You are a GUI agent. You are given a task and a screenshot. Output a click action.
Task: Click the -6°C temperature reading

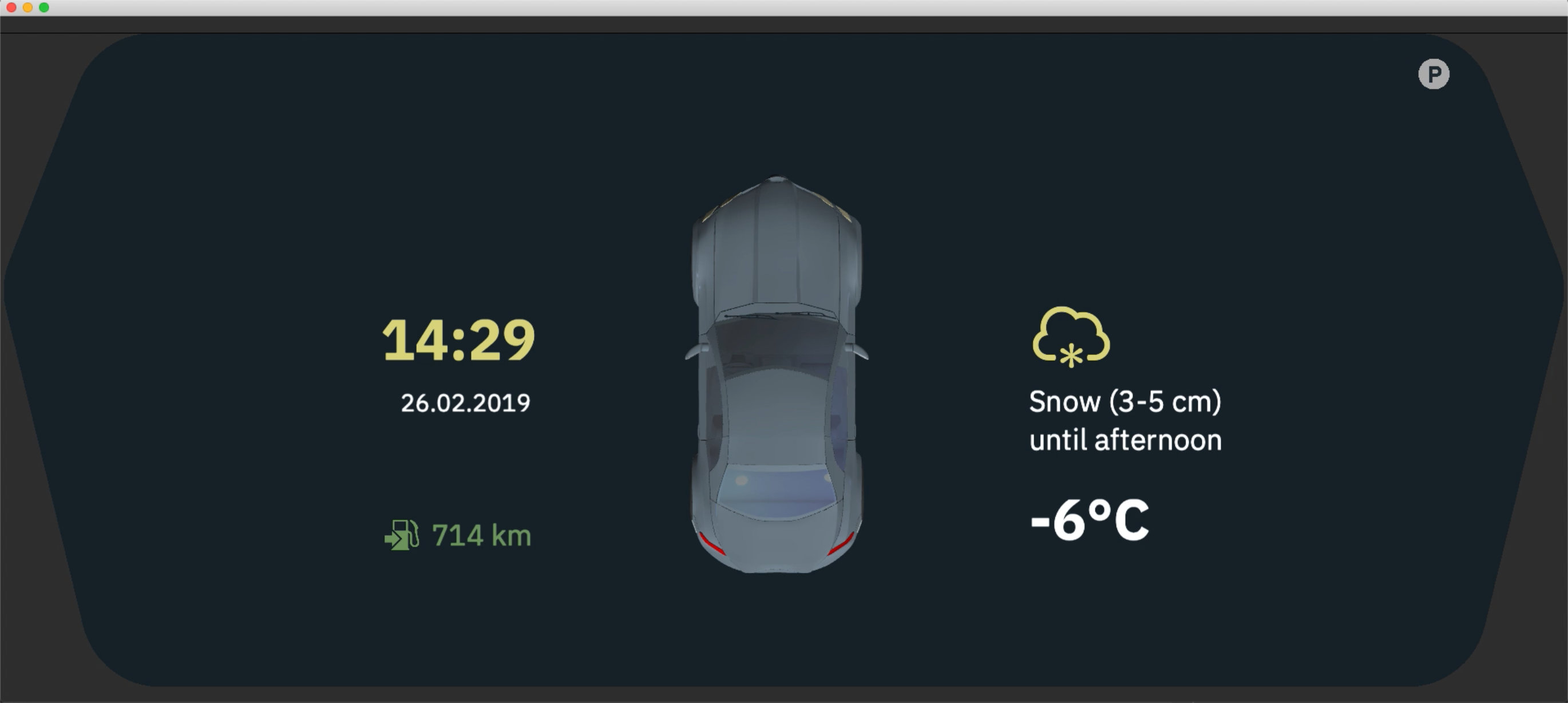click(x=1090, y=520)
